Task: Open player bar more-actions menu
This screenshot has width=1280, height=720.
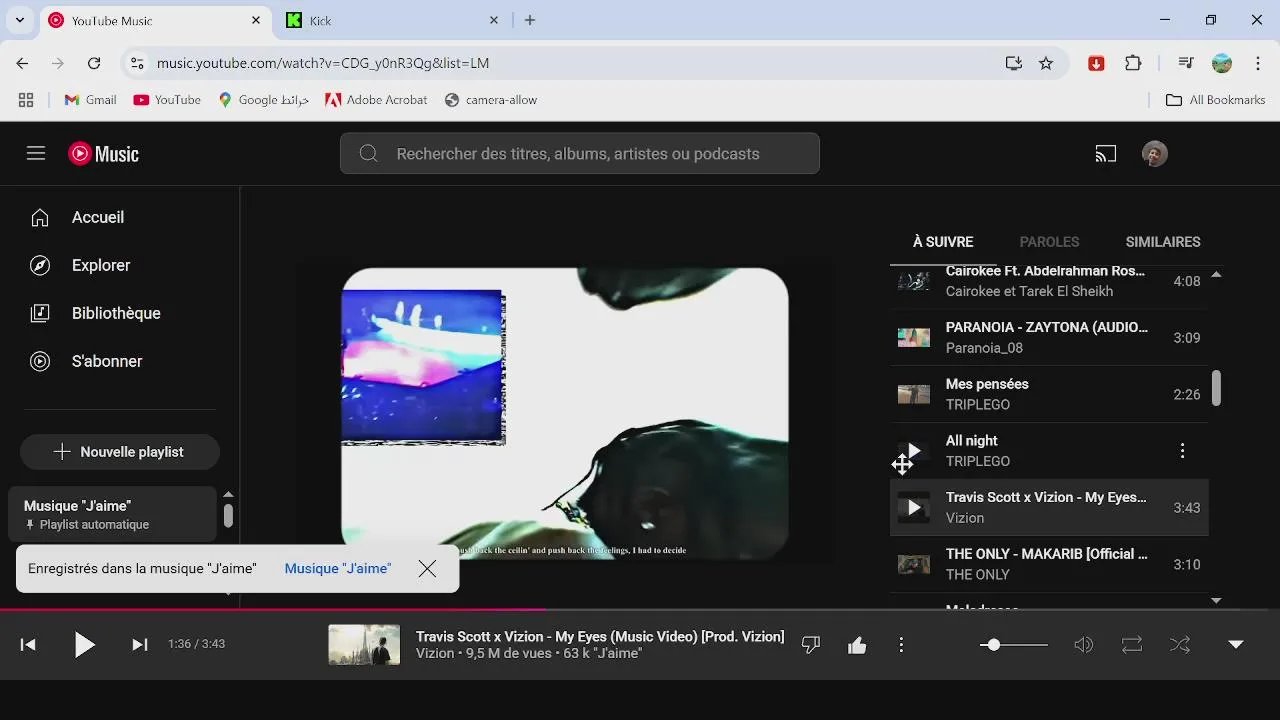Action: coord(901,645)
